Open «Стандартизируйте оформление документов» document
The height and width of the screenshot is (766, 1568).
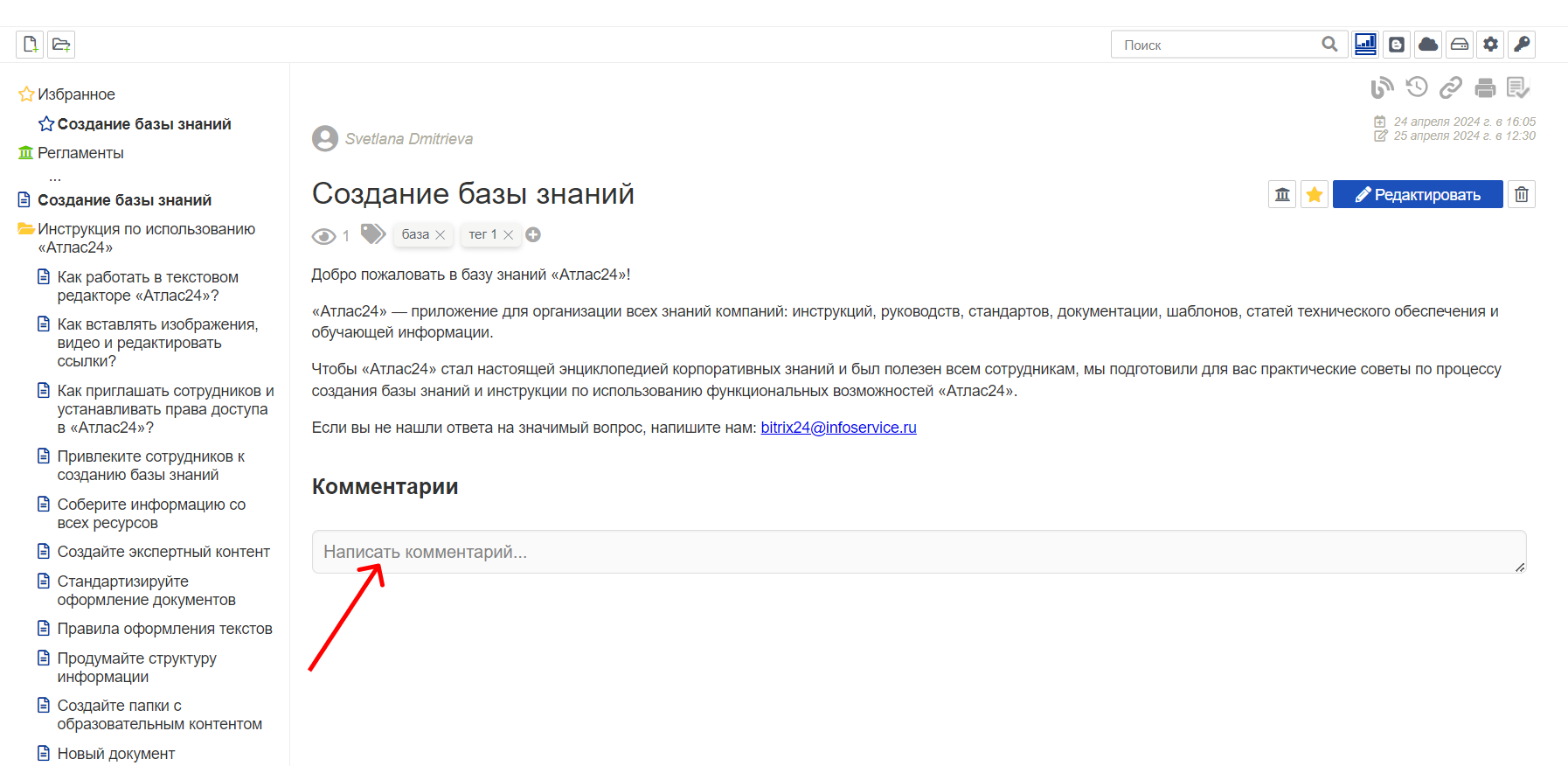[146, 590]
